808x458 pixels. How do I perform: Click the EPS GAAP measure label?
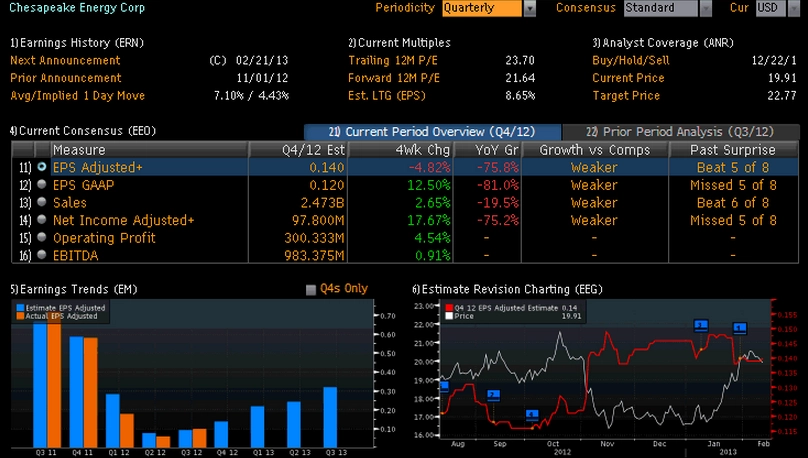pyautogui.click(x=83, y=185)
